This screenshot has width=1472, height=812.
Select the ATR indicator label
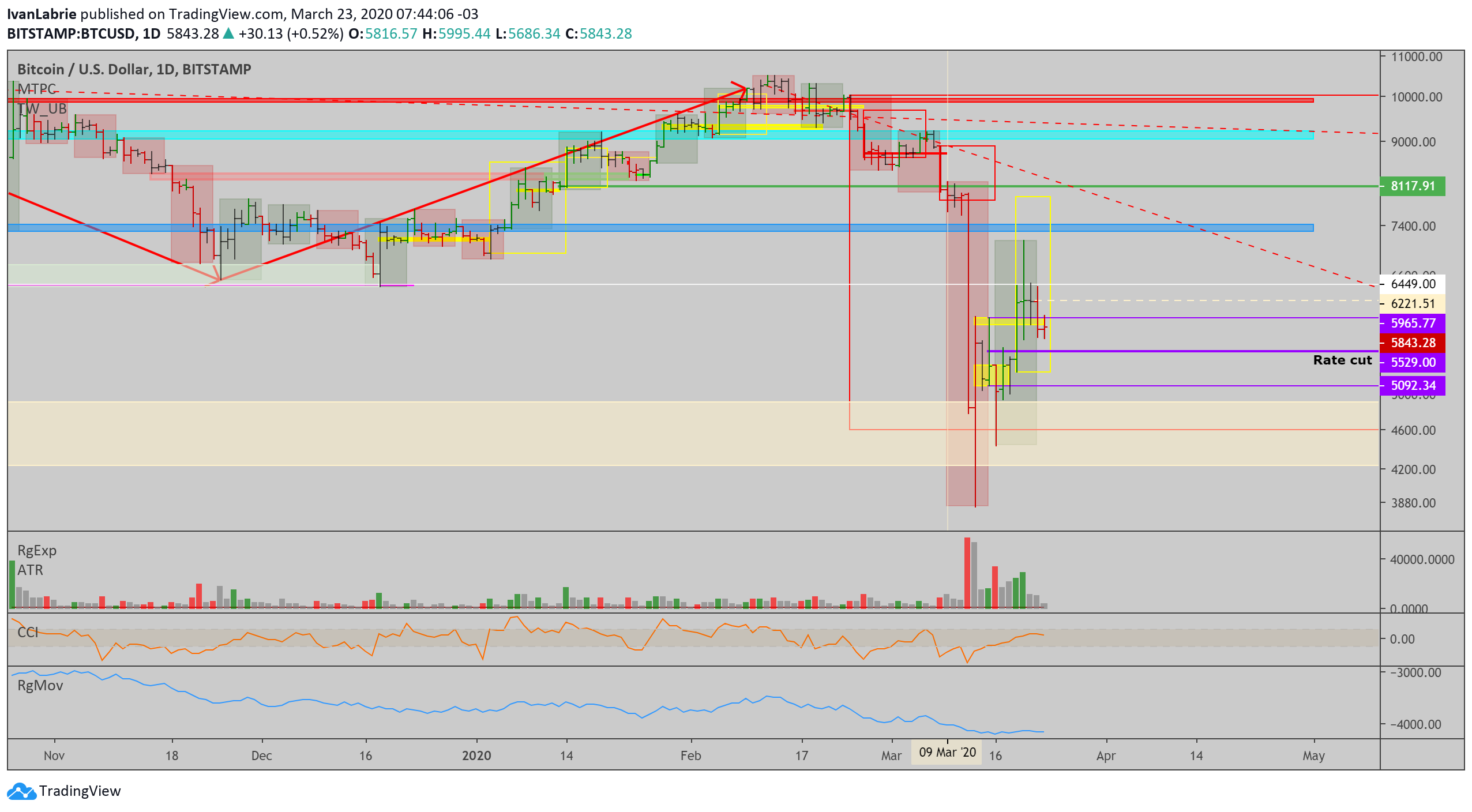[x=31, y=570]
